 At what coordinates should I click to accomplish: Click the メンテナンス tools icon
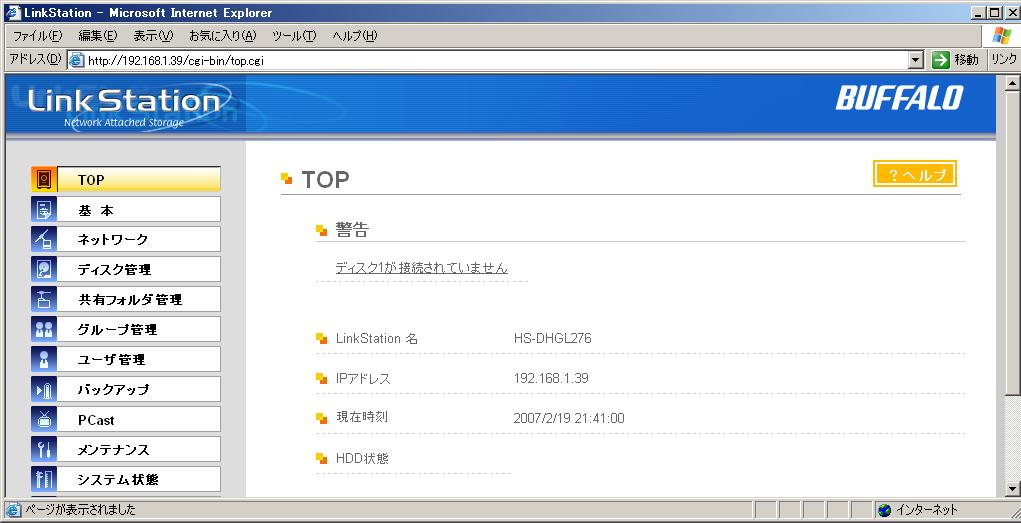click(44, 449)
